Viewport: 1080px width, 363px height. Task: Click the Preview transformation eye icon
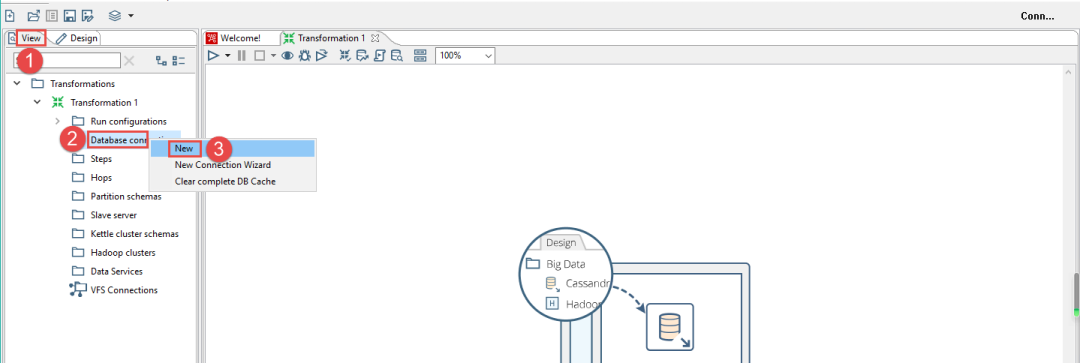pos(288,56)
